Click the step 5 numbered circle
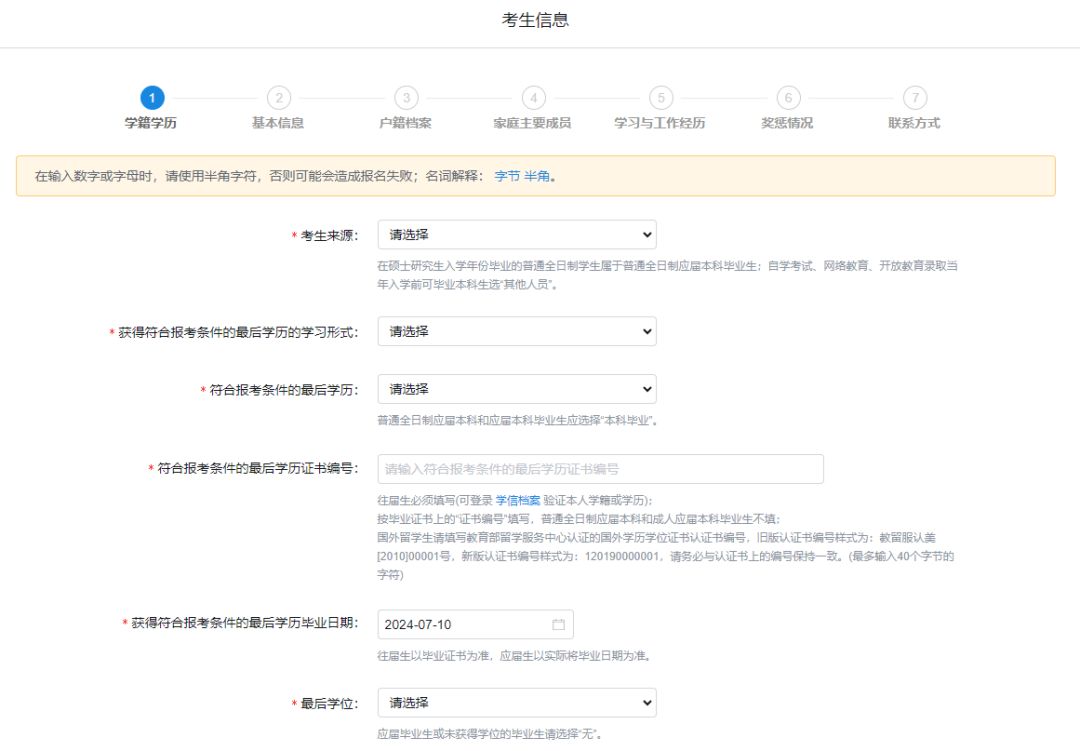Image resolution: width=1080 pixels, height=751 pixels. point(660,98)
